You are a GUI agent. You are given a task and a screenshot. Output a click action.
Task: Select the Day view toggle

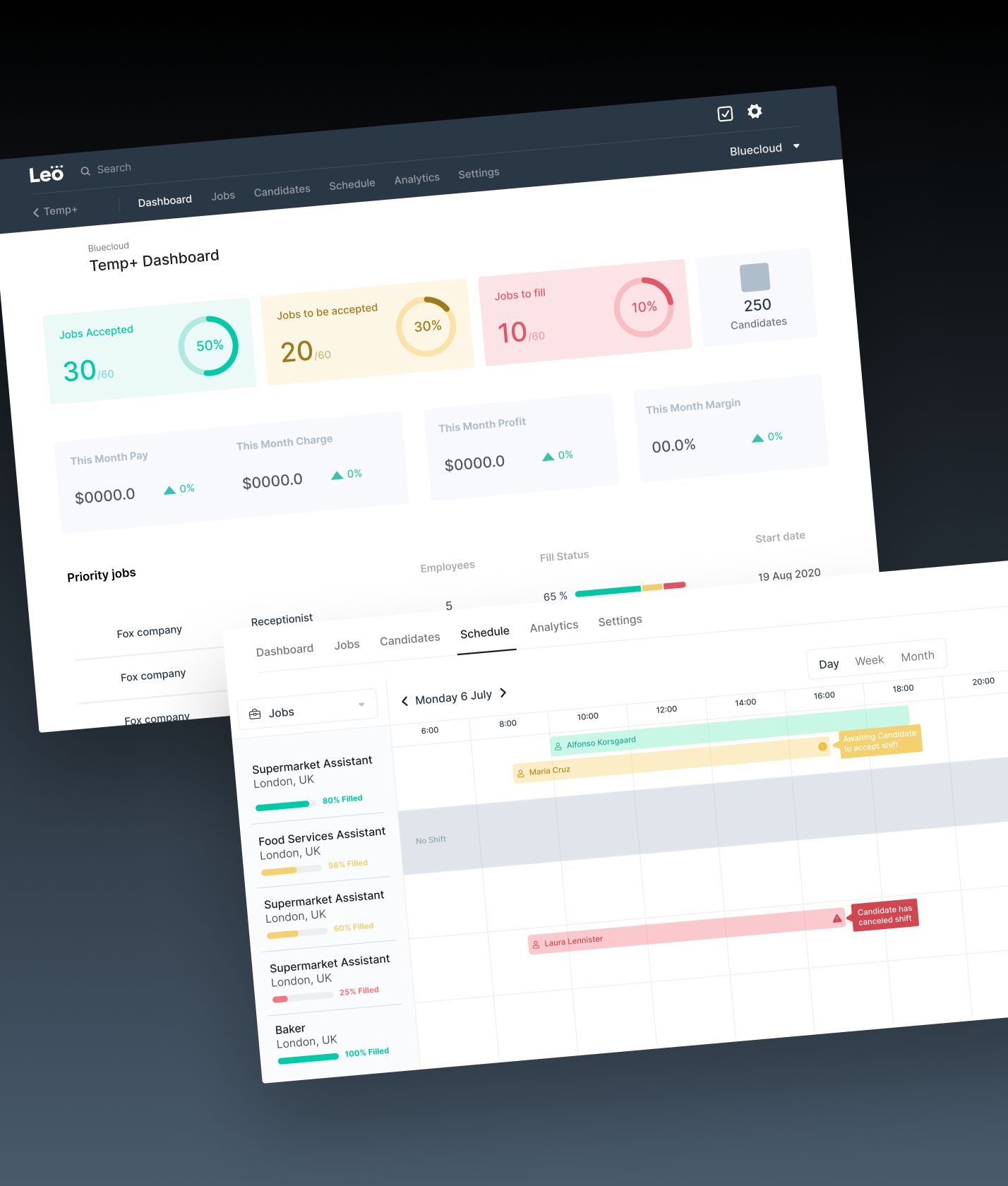[x=829, y=664]
